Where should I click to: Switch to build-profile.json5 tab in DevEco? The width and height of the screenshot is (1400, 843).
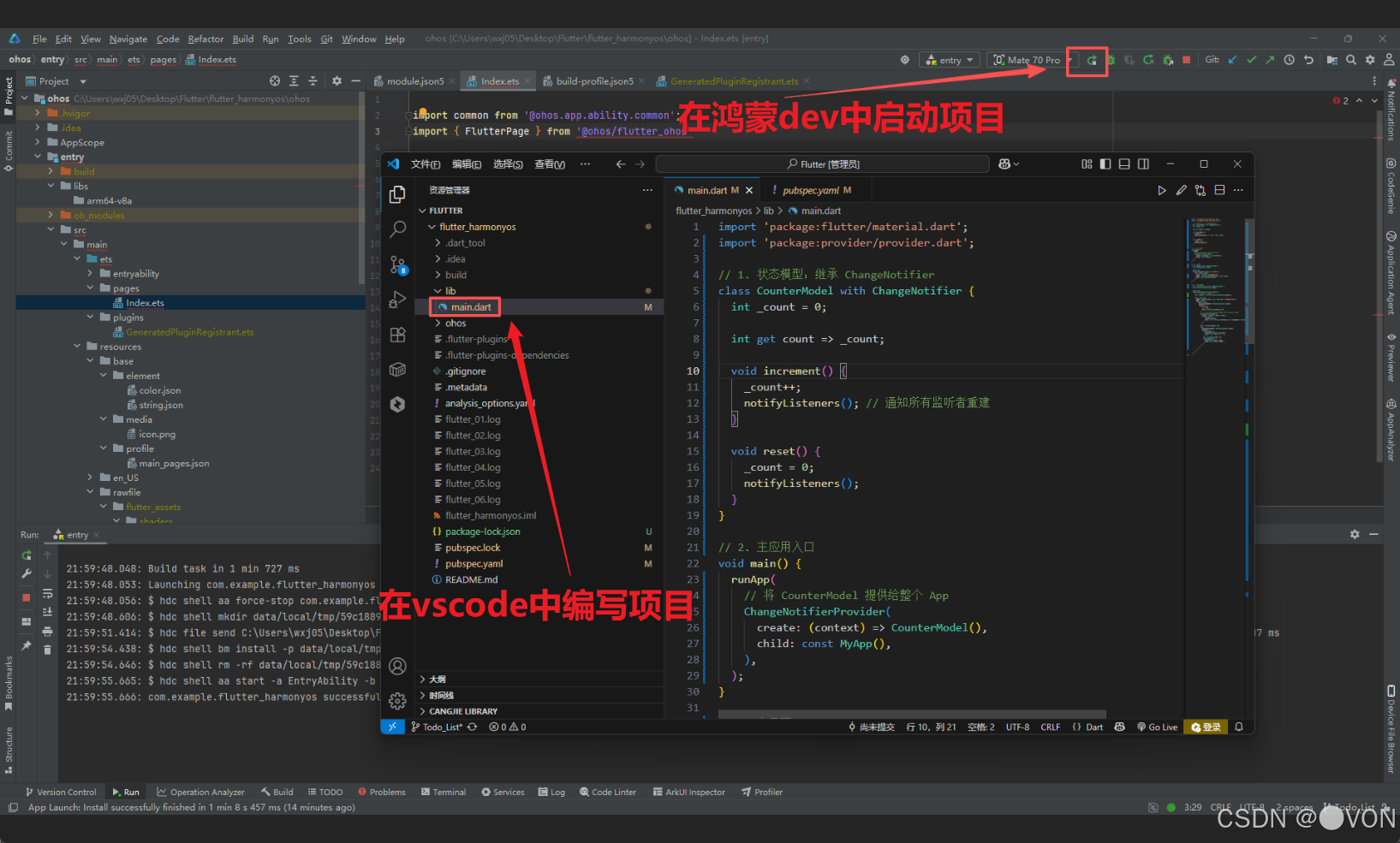tap(593, 81)
